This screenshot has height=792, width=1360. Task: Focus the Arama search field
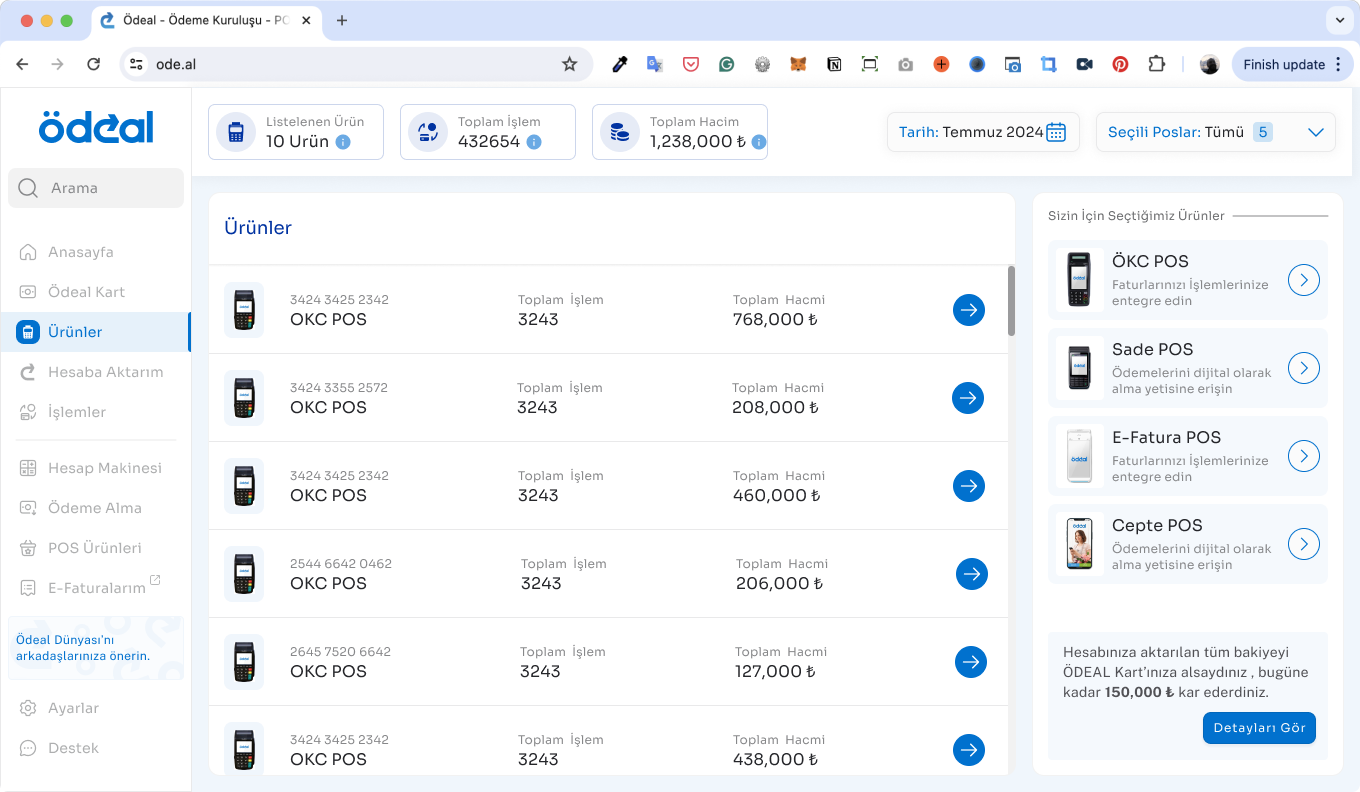pos(96,188)
